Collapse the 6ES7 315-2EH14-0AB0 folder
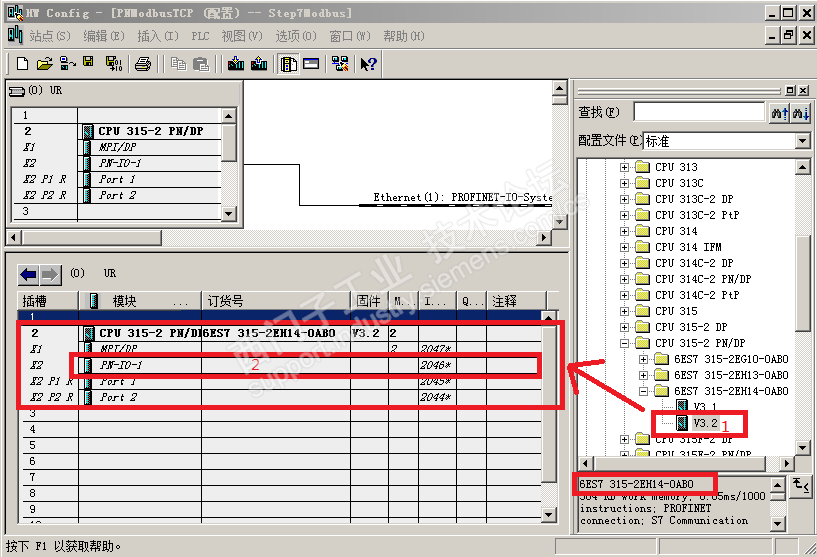Image resolution: width=817 pixels, height=557 pixels. pos(643,391)
